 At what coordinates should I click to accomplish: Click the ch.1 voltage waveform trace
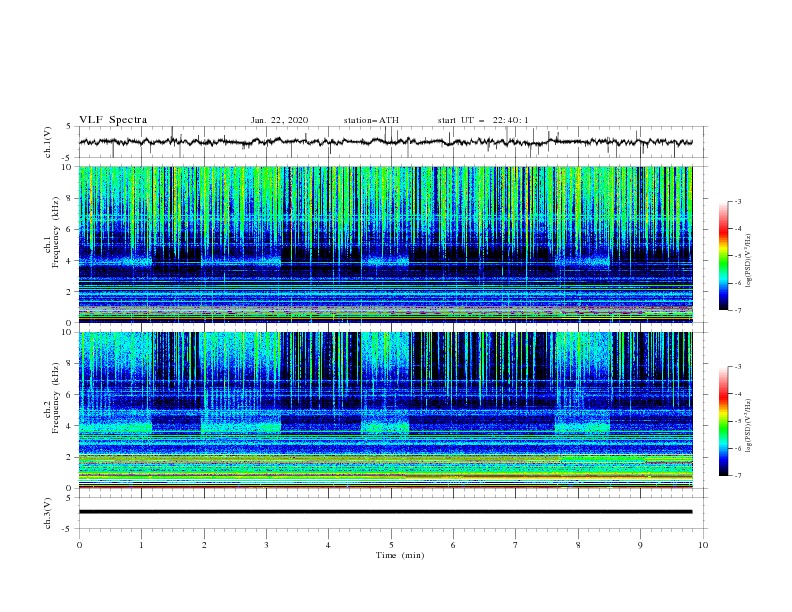pyautogui.click(x=385, y=142)
